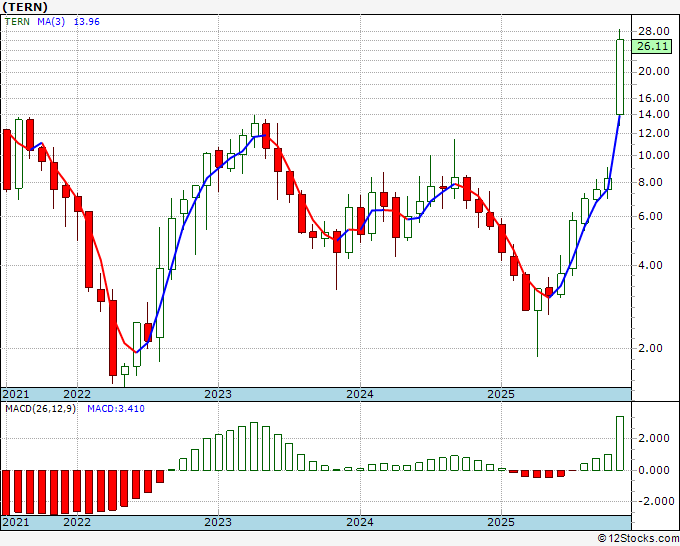This screenshot has width=680, height=546.
Task: Click the 2021 label on price chart axis
Action: [16, 394]
